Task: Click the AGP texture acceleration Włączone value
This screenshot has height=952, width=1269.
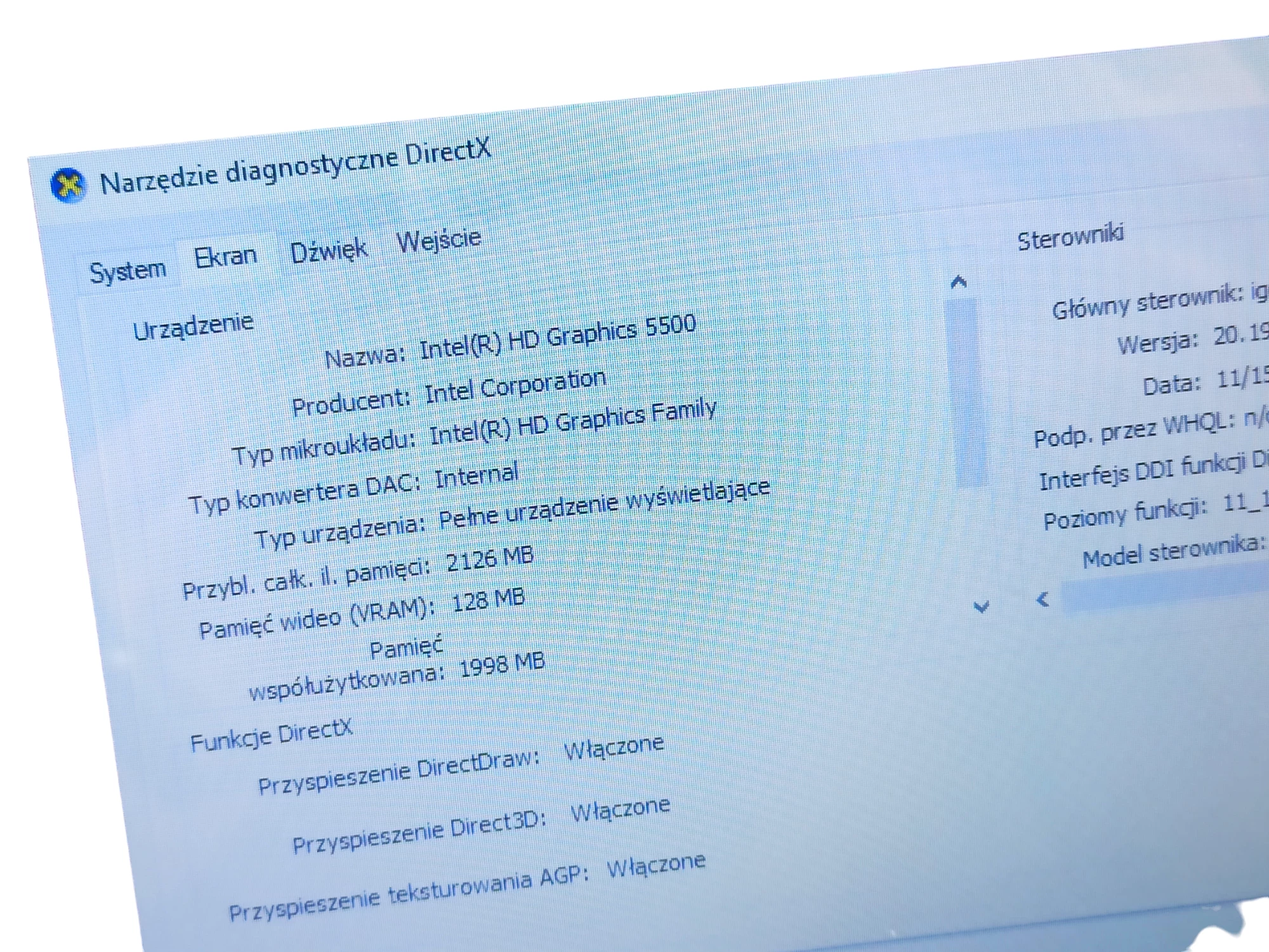Action: click(x=655, y=865)
